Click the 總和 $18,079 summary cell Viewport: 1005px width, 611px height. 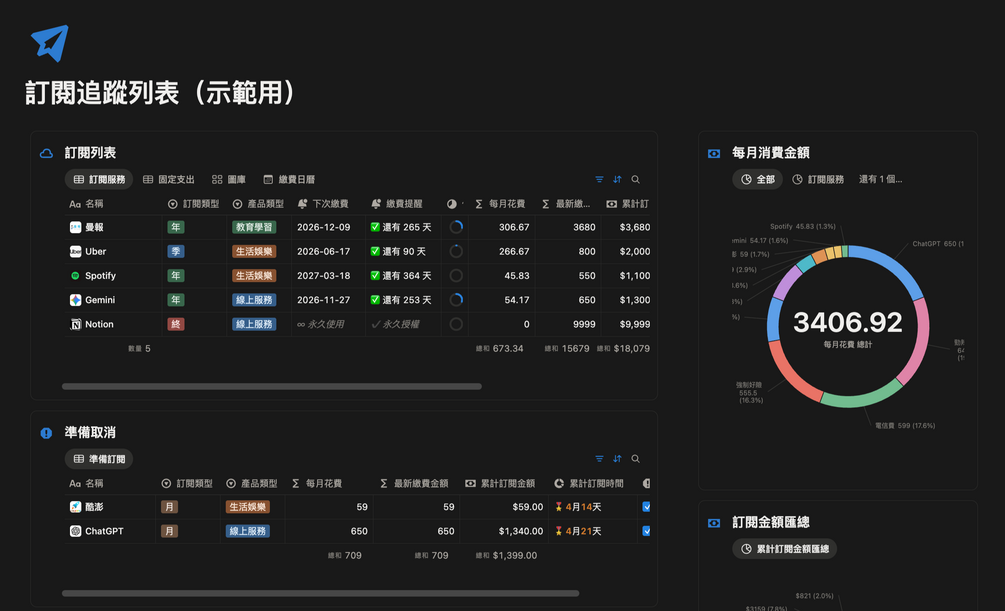624,349
